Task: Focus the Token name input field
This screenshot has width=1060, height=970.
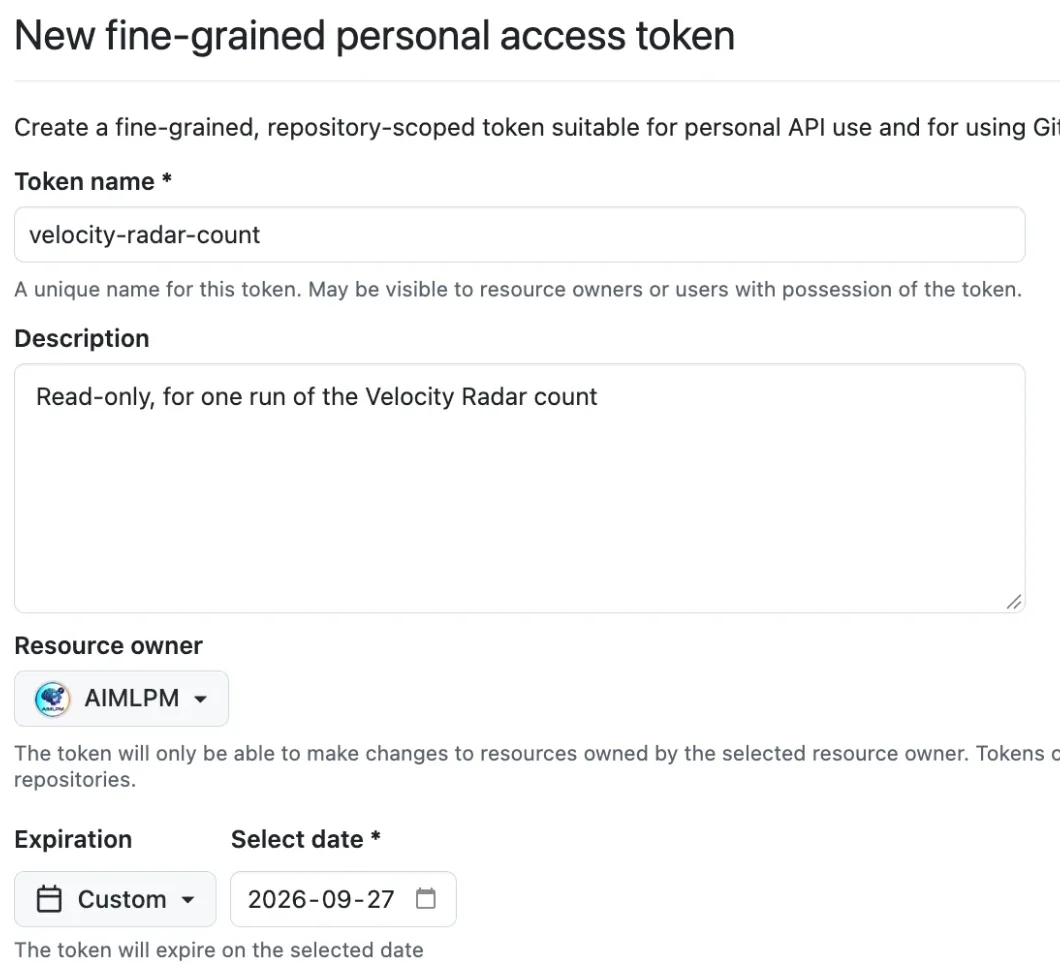Action: coord(520,235)
